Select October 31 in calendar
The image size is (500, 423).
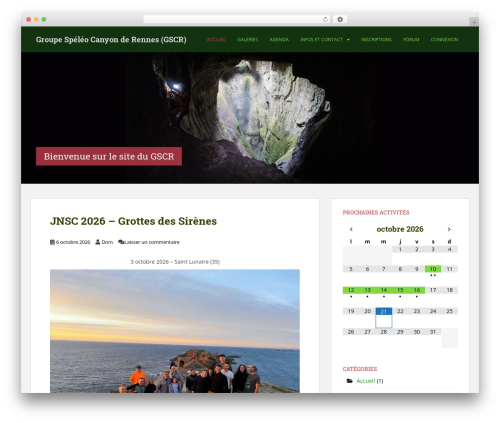tap(433, 332)
